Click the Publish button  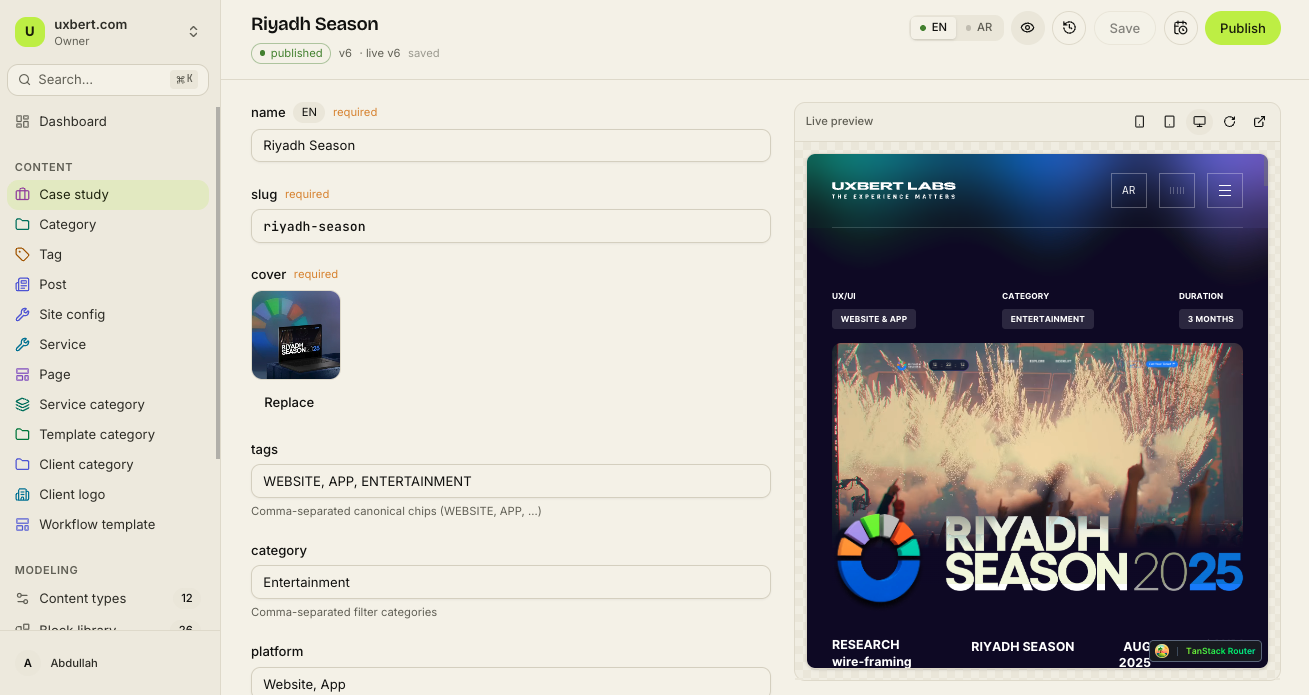1243,28
